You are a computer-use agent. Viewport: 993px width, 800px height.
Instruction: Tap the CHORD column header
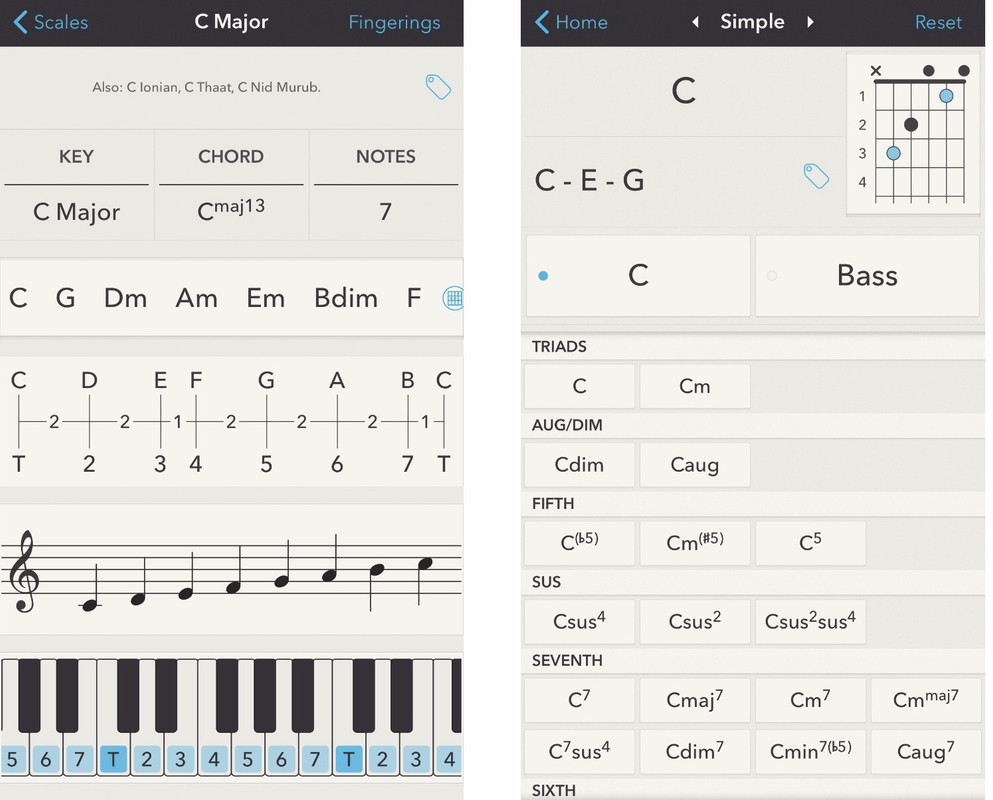click(231, 156)
